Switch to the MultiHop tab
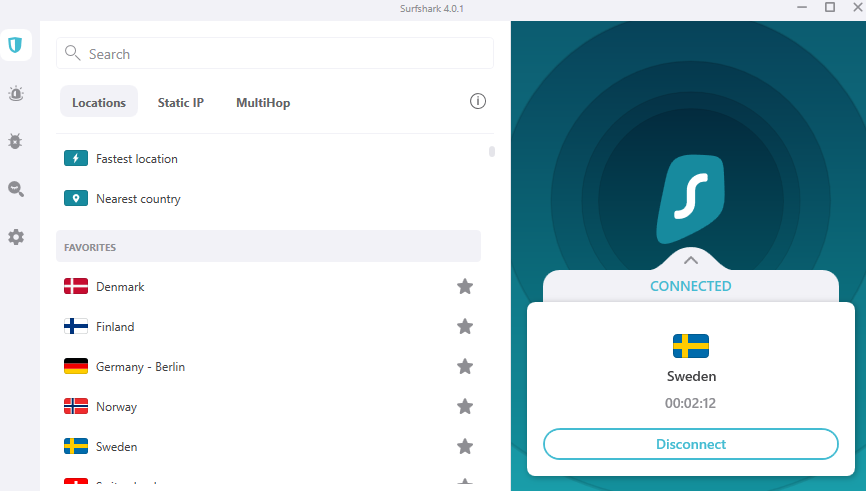The width and height of the screenshot is (866, 491). pos(263,103)
